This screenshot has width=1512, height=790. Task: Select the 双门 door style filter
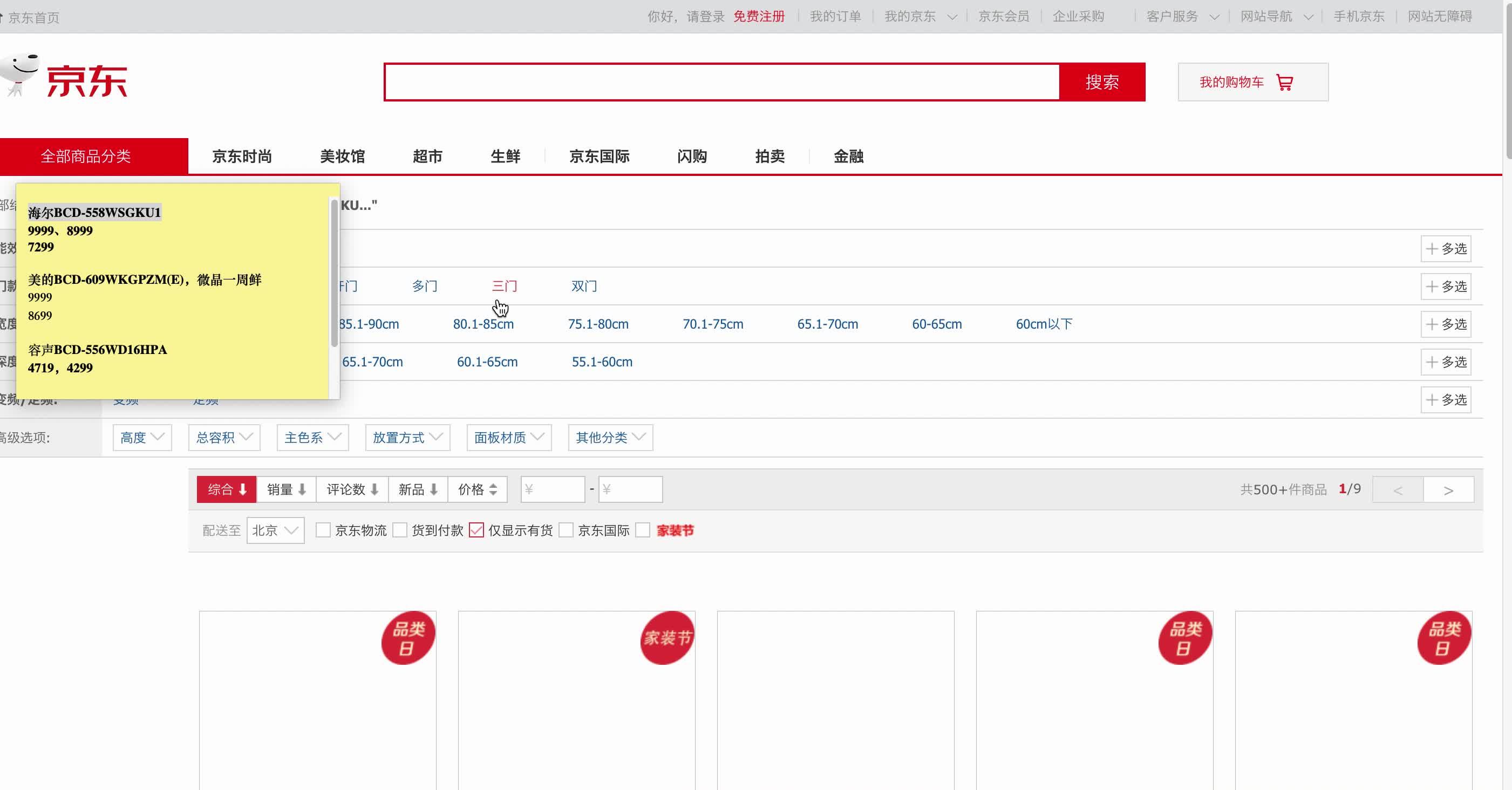pos(584,287)
